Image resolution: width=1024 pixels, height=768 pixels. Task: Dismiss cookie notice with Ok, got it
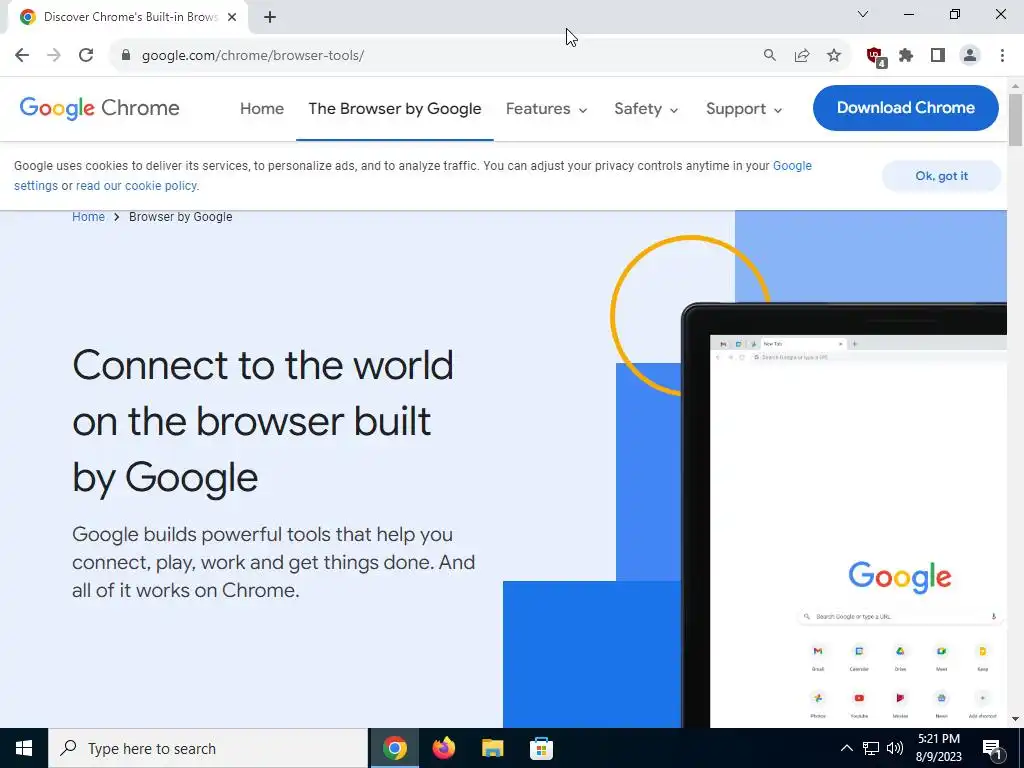click(x=941, y=176)
